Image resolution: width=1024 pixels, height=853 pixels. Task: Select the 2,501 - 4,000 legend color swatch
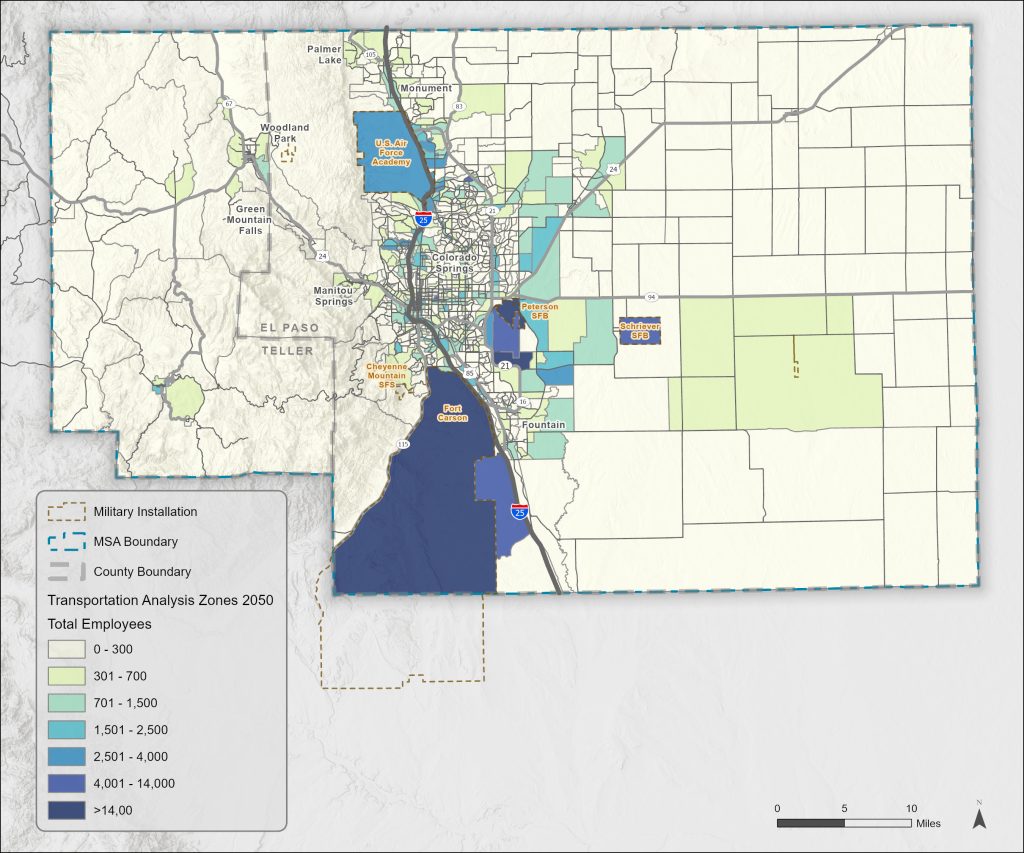[67, 756]
